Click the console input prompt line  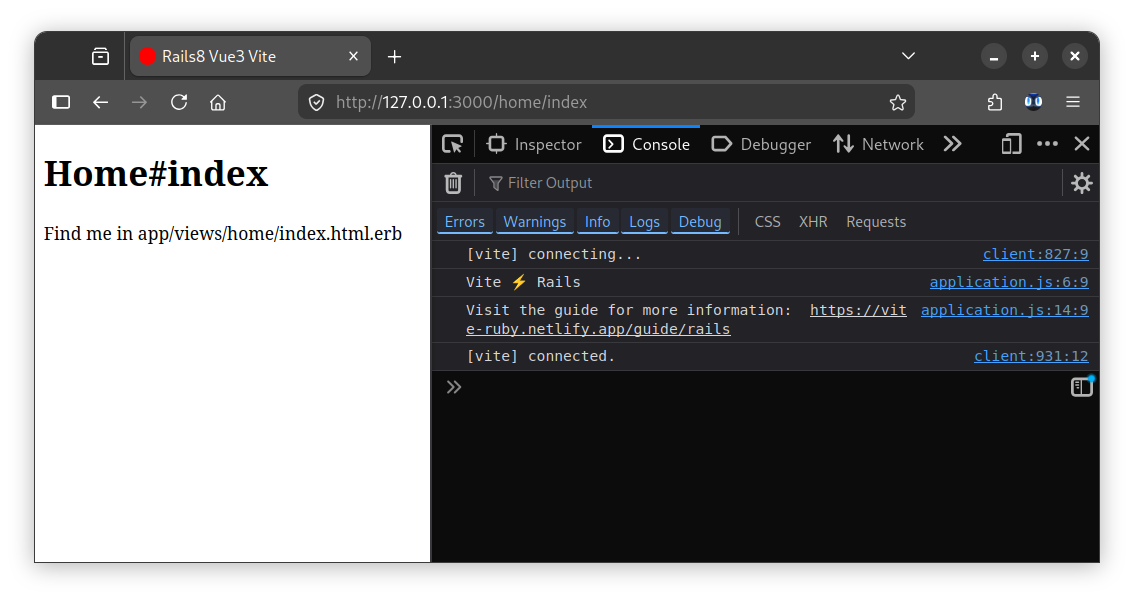764,387
